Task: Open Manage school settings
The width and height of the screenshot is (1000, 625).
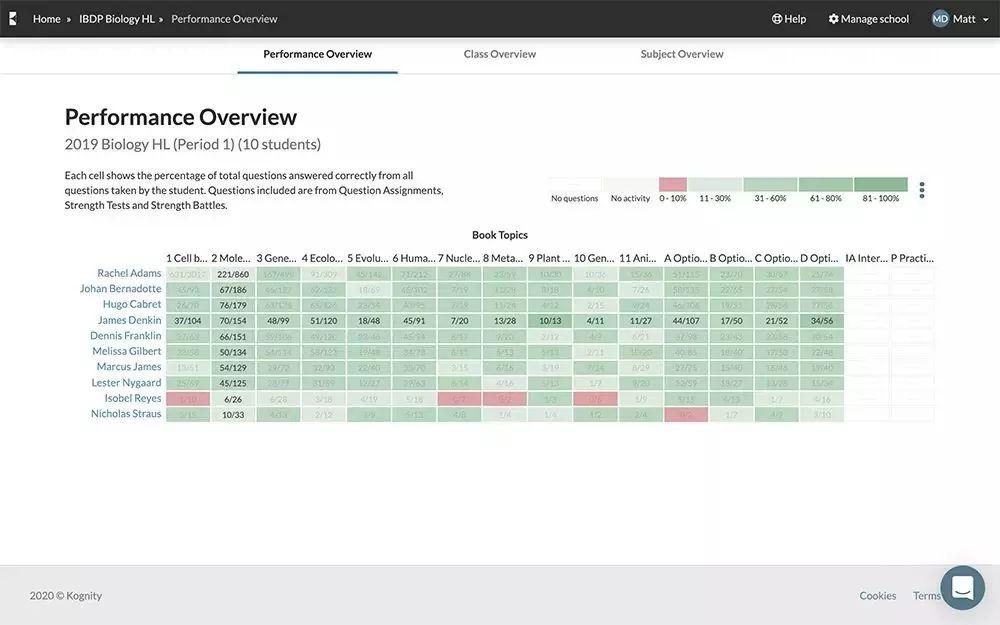Action: click(874, 19)
